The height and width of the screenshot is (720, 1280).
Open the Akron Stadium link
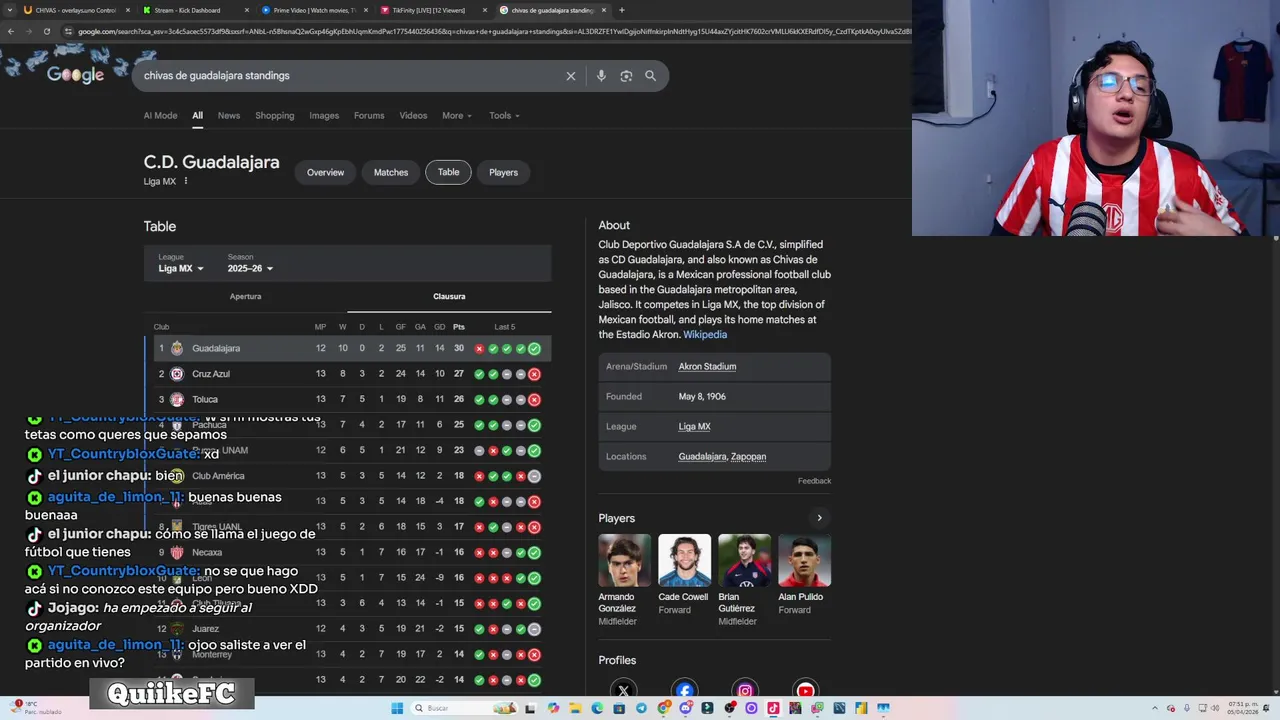(x=707, y=366)
